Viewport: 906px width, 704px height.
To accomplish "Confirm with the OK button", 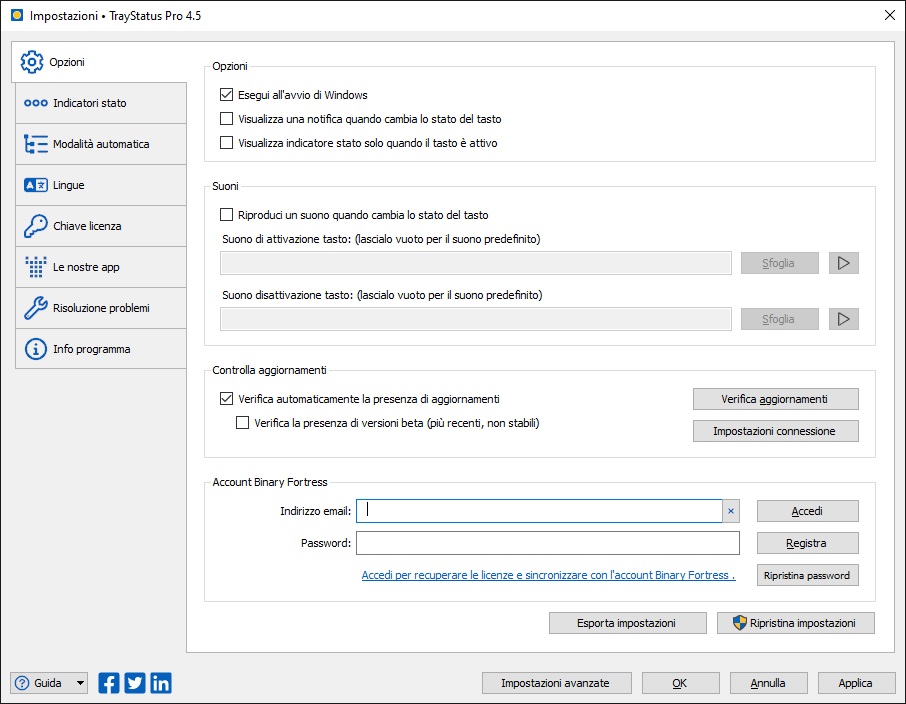I will 681,683.
